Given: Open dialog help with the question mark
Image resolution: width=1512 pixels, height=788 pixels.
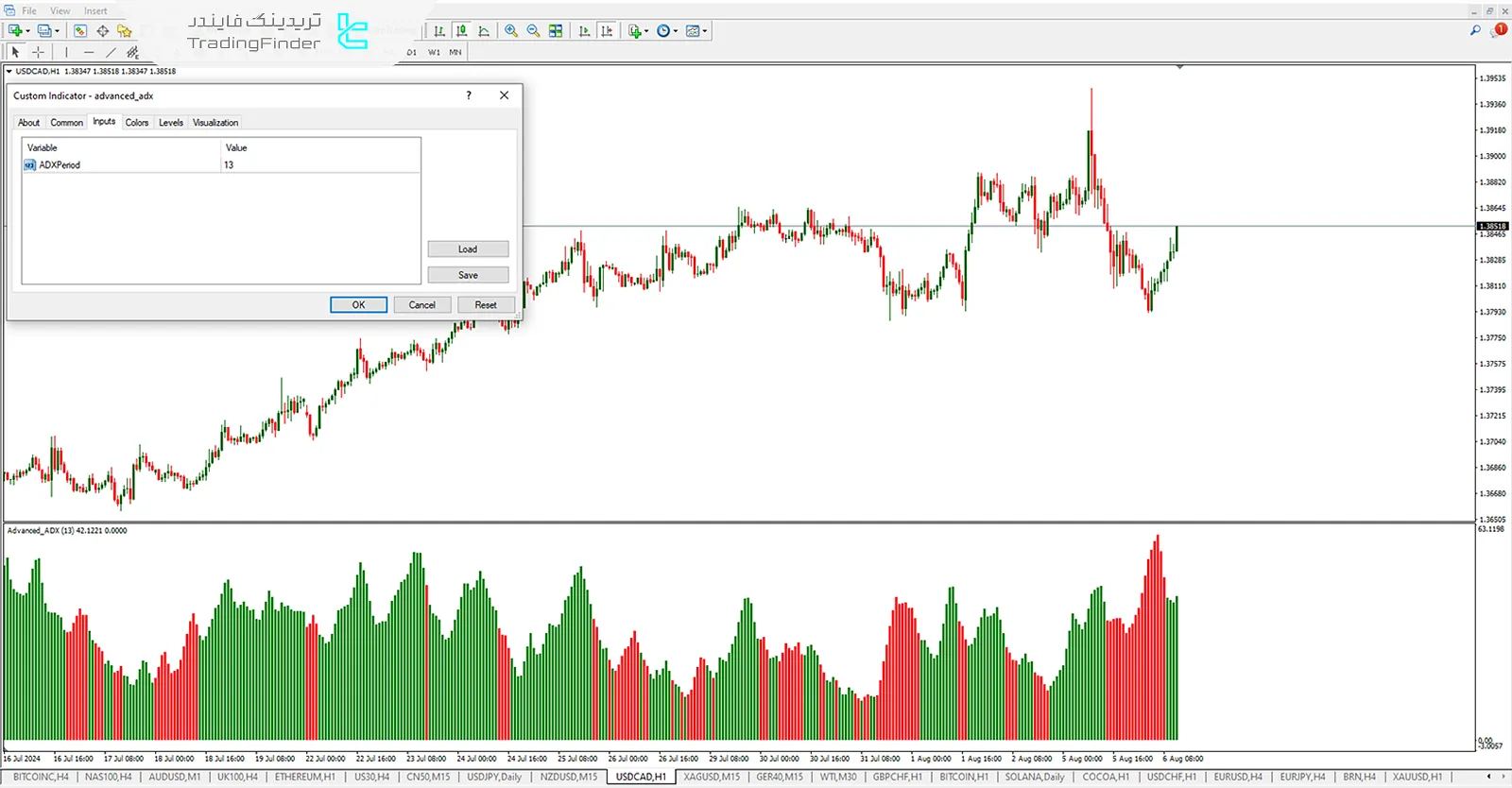Looking at the screenshot, I should point(469,95).
